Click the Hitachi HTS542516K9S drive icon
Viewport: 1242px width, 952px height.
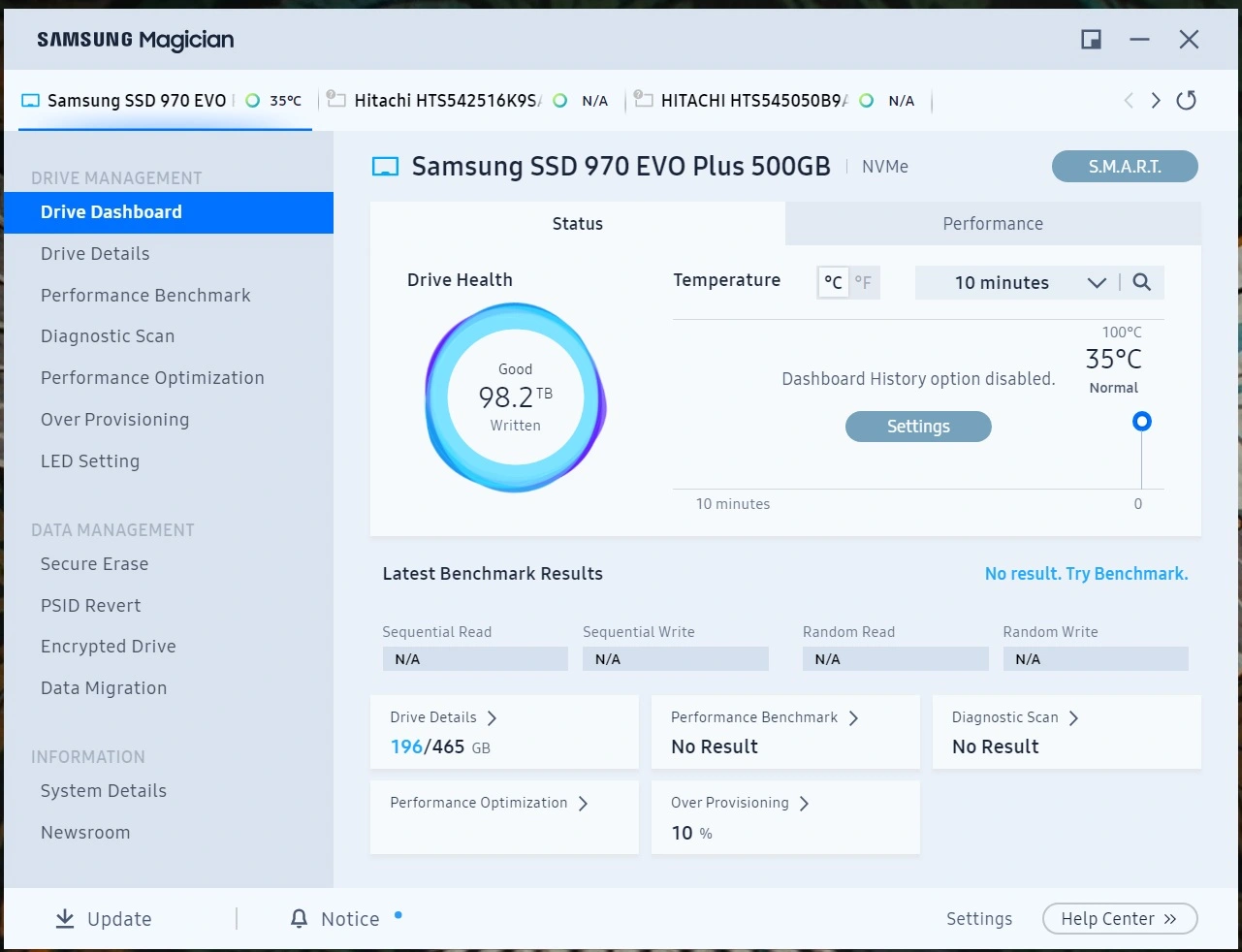336,99
